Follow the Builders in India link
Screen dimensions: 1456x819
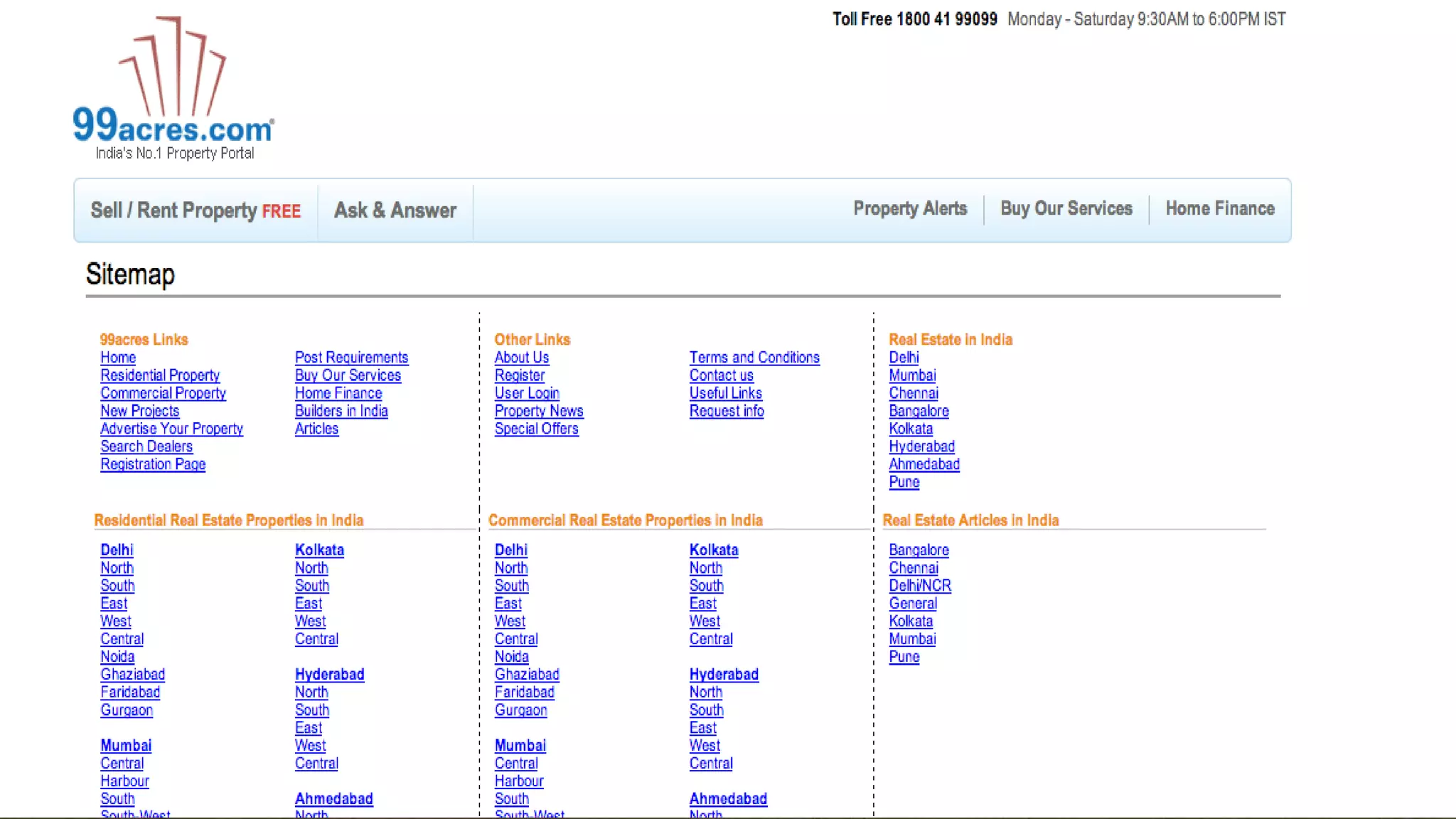[x=341, y=411]
